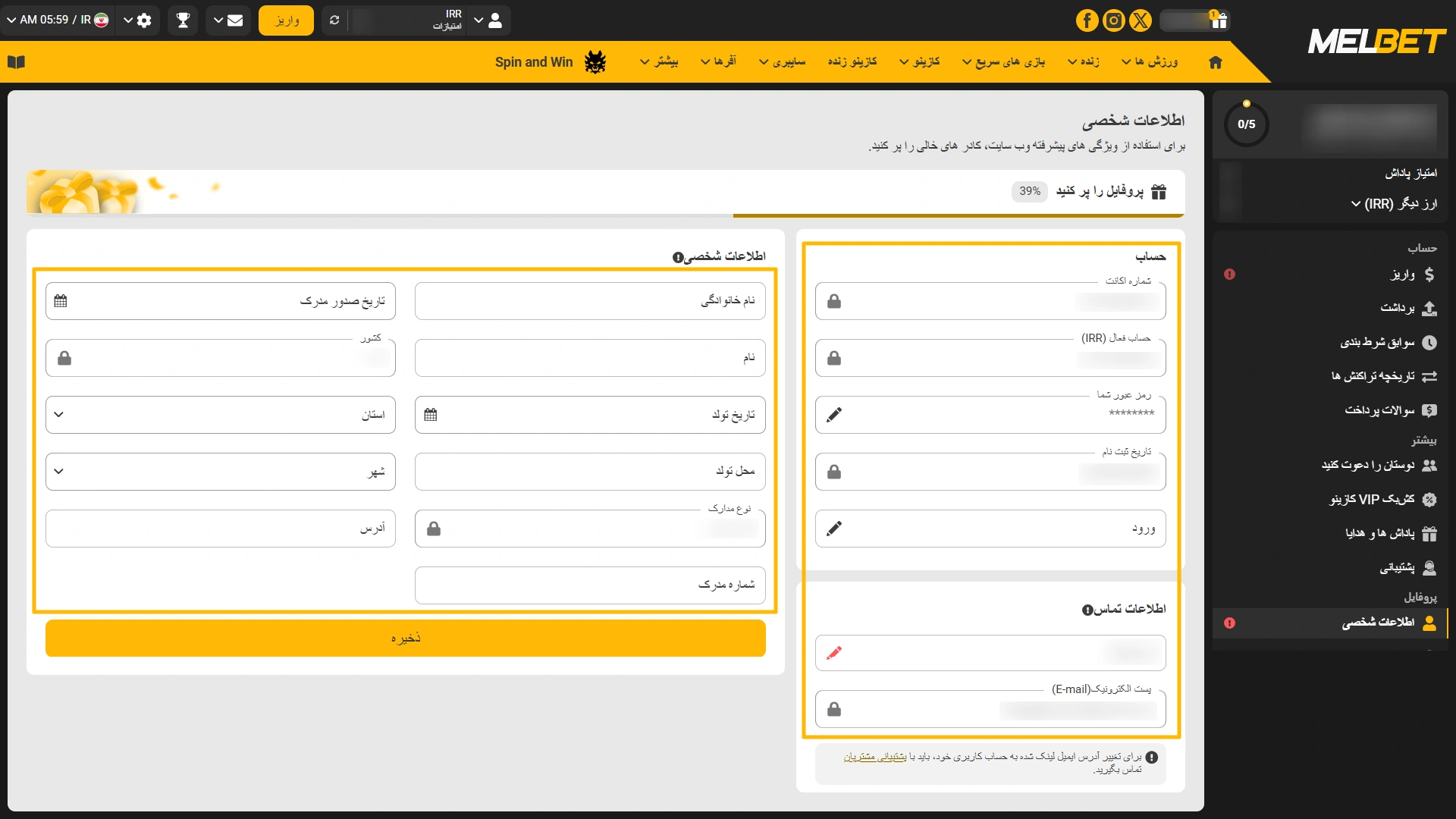
Task: Expand the آفرها offers menu
Action: click(718, 61)
